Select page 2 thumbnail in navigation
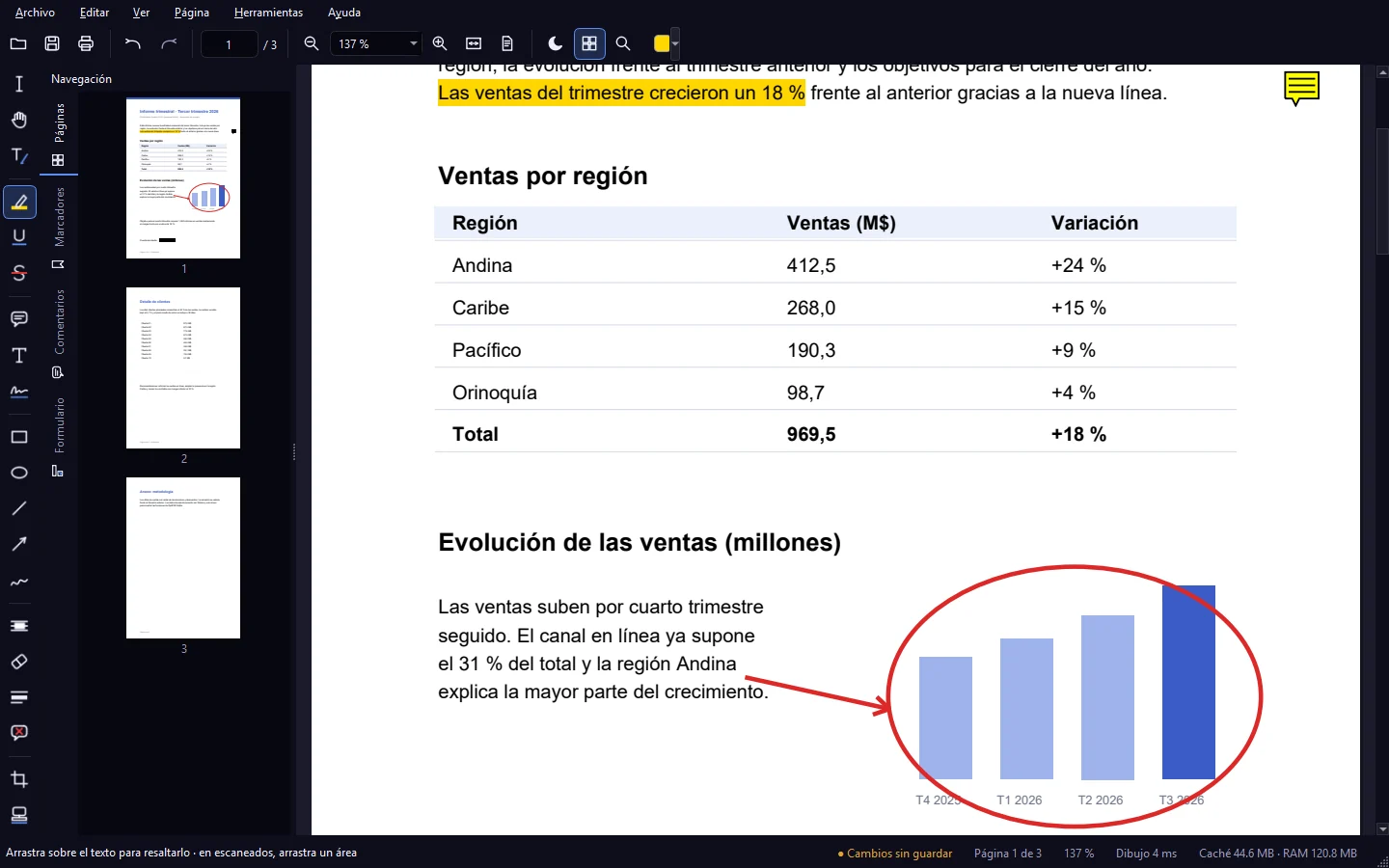 click(x=183, y=367)
